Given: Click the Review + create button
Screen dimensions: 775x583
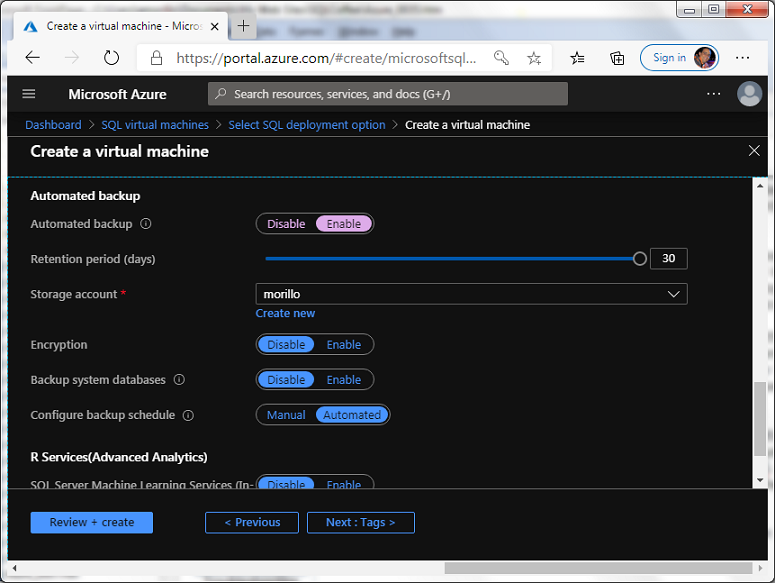Looking at the screenshot, I should 91,523.
